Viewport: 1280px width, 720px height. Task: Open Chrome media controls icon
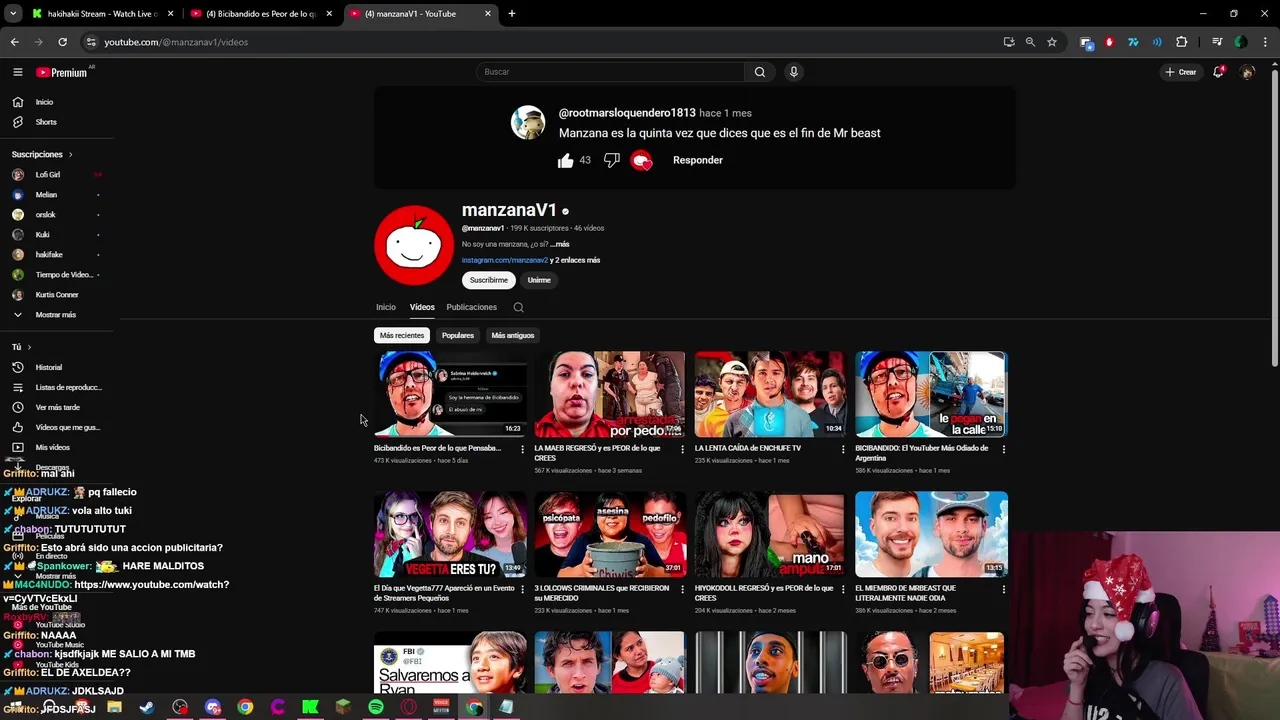click(x=1217, y=42)
